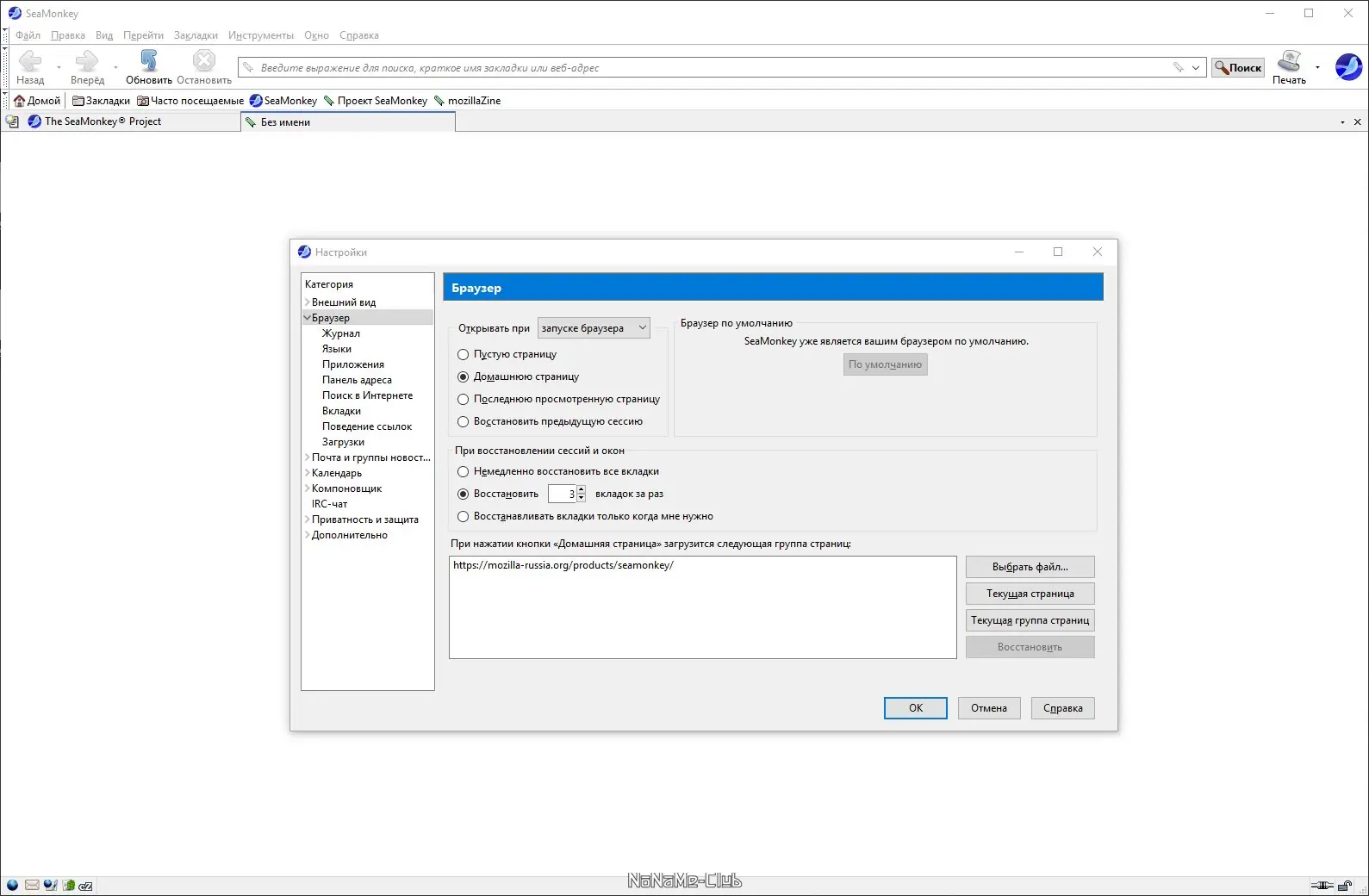Expand the Компоновщик category
Viewport: 1369px width, 896px height.
[308, 488]
